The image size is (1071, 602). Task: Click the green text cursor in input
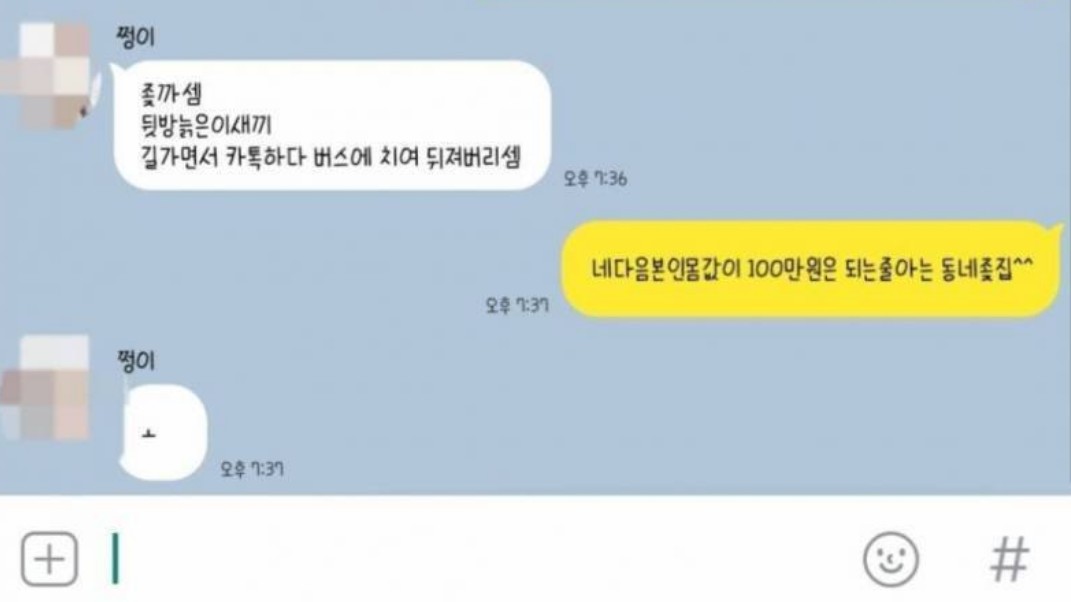point(115,559)
